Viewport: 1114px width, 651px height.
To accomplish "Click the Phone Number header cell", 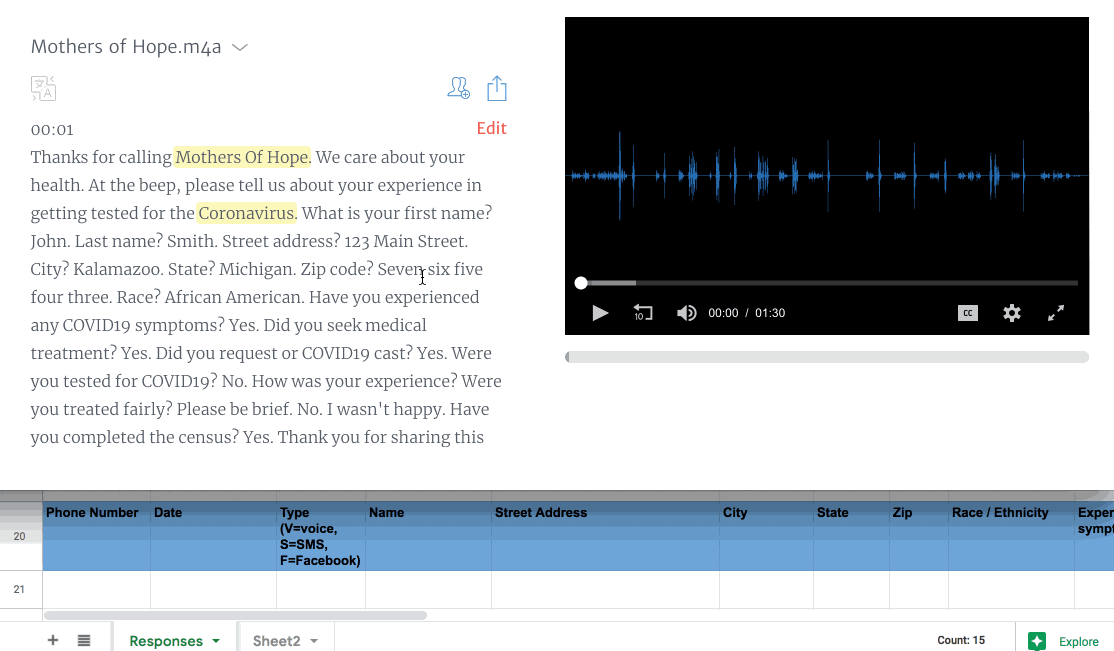I will [97, 536].
